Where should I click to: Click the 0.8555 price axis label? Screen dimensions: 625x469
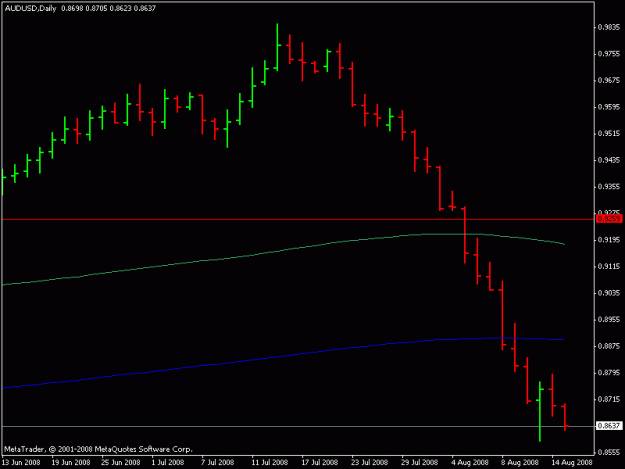coord(609,453)
